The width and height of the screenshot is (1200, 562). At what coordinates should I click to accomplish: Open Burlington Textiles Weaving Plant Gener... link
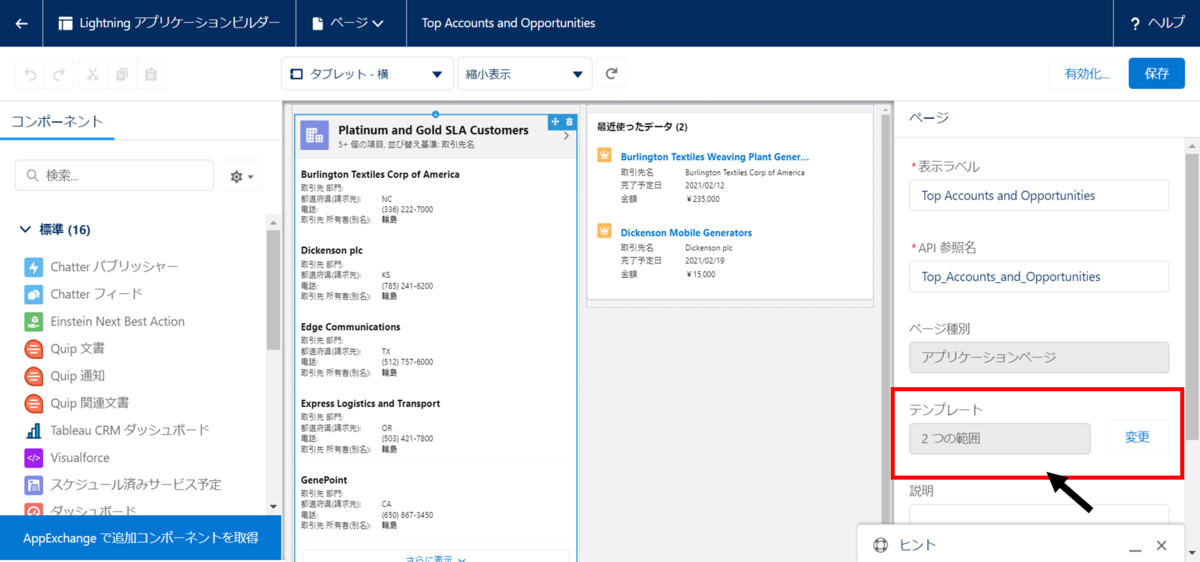715,157
